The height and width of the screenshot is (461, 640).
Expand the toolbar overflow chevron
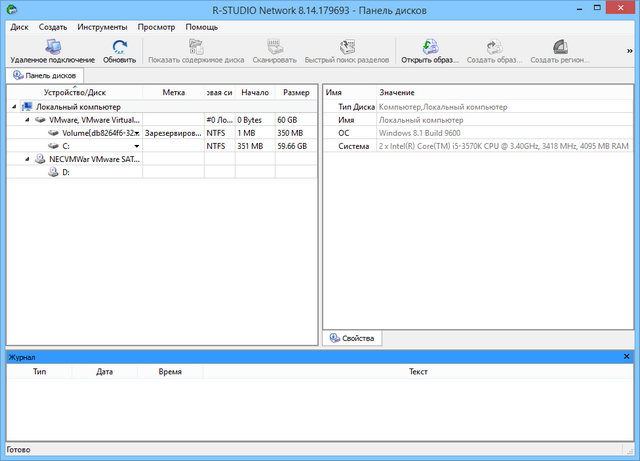point(627,47)
